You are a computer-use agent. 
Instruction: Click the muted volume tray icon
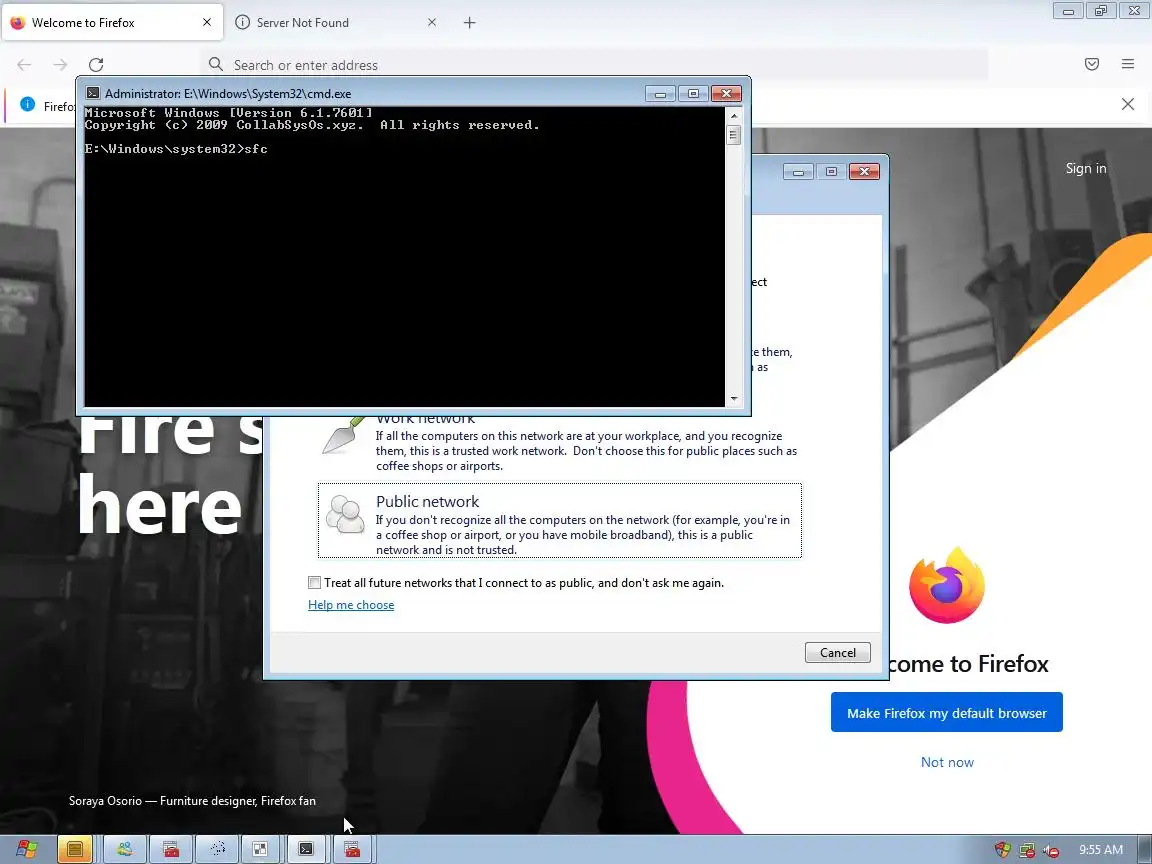coord(1051,850)
